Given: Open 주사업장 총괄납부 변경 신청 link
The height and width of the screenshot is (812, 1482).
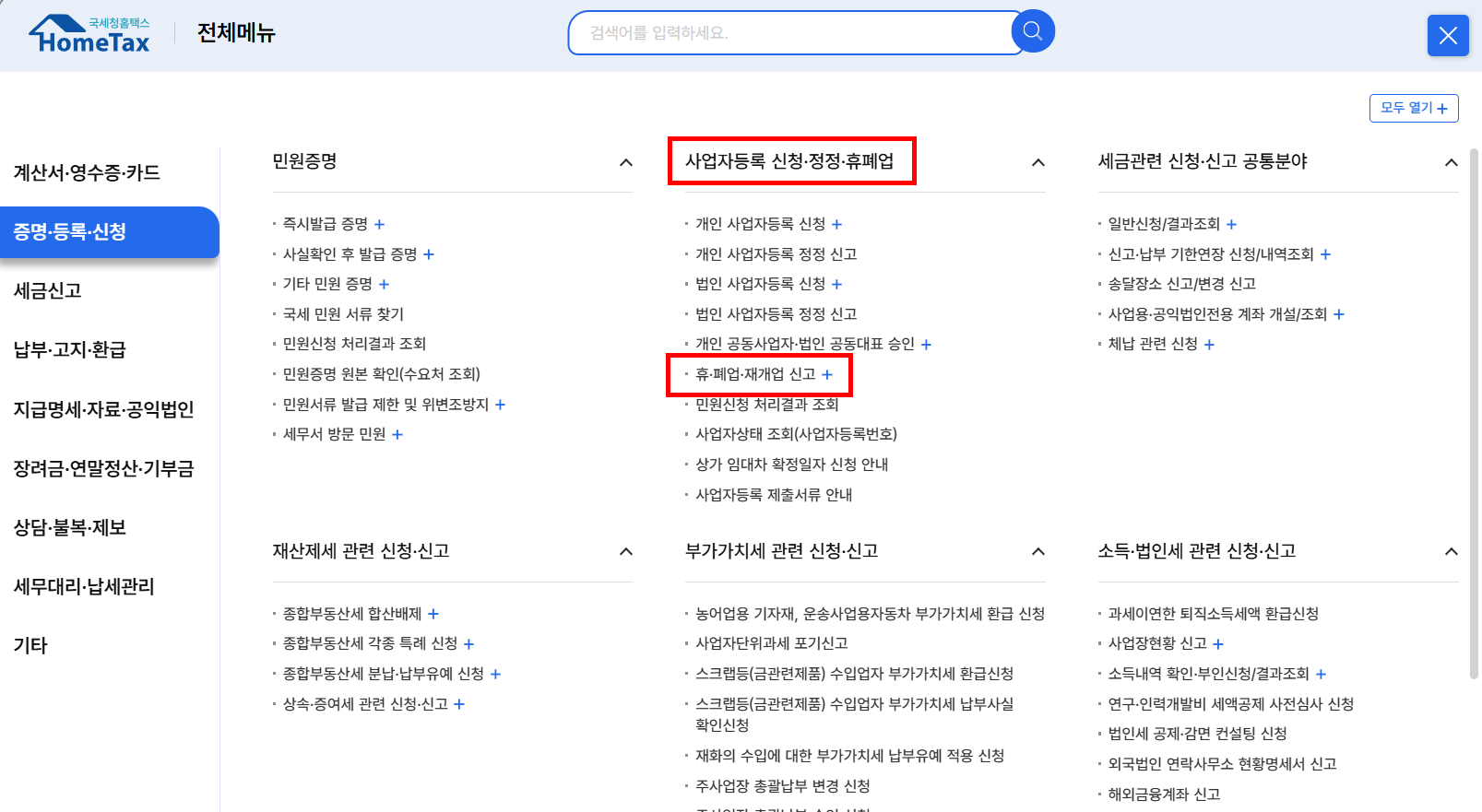Looking at the screenshot, I should point(782,786).
